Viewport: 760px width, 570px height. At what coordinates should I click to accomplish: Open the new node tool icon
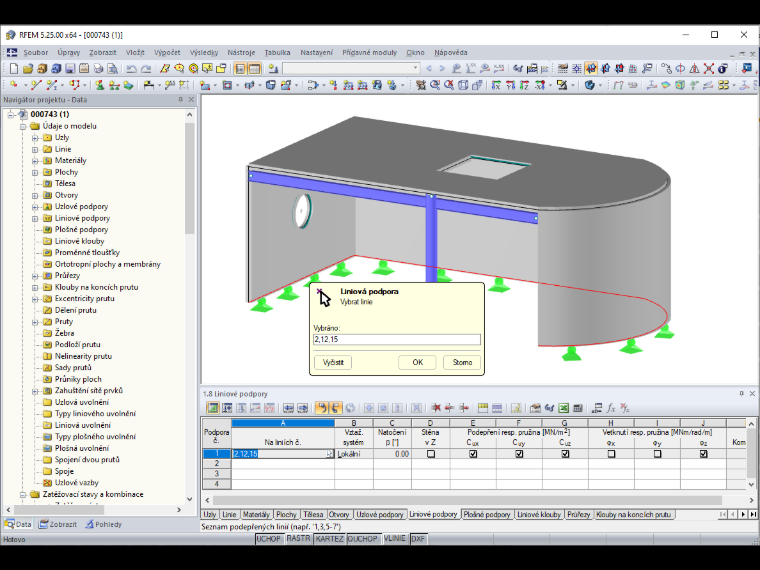pos(14,85)
